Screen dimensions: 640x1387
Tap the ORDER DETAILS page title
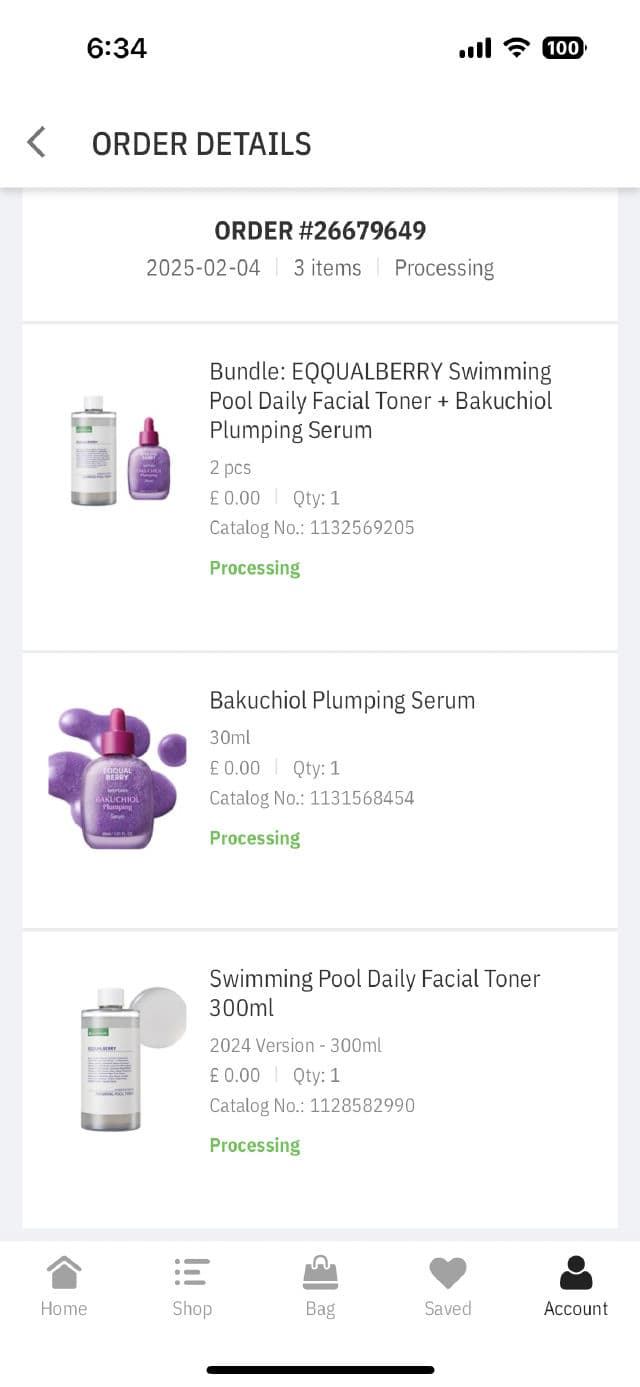(201, 144)
